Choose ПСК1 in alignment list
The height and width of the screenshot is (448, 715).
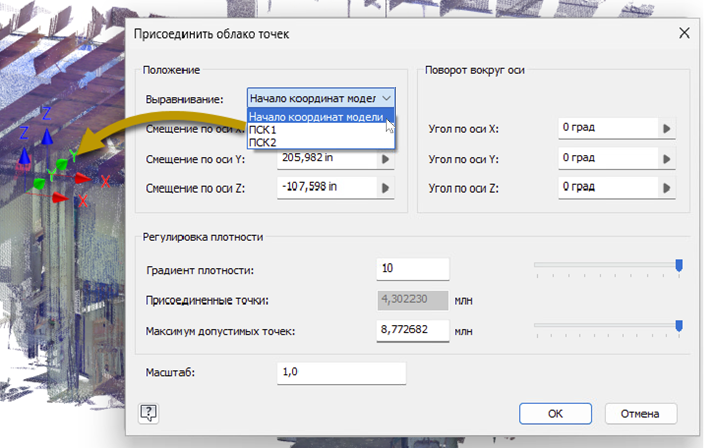321,130
